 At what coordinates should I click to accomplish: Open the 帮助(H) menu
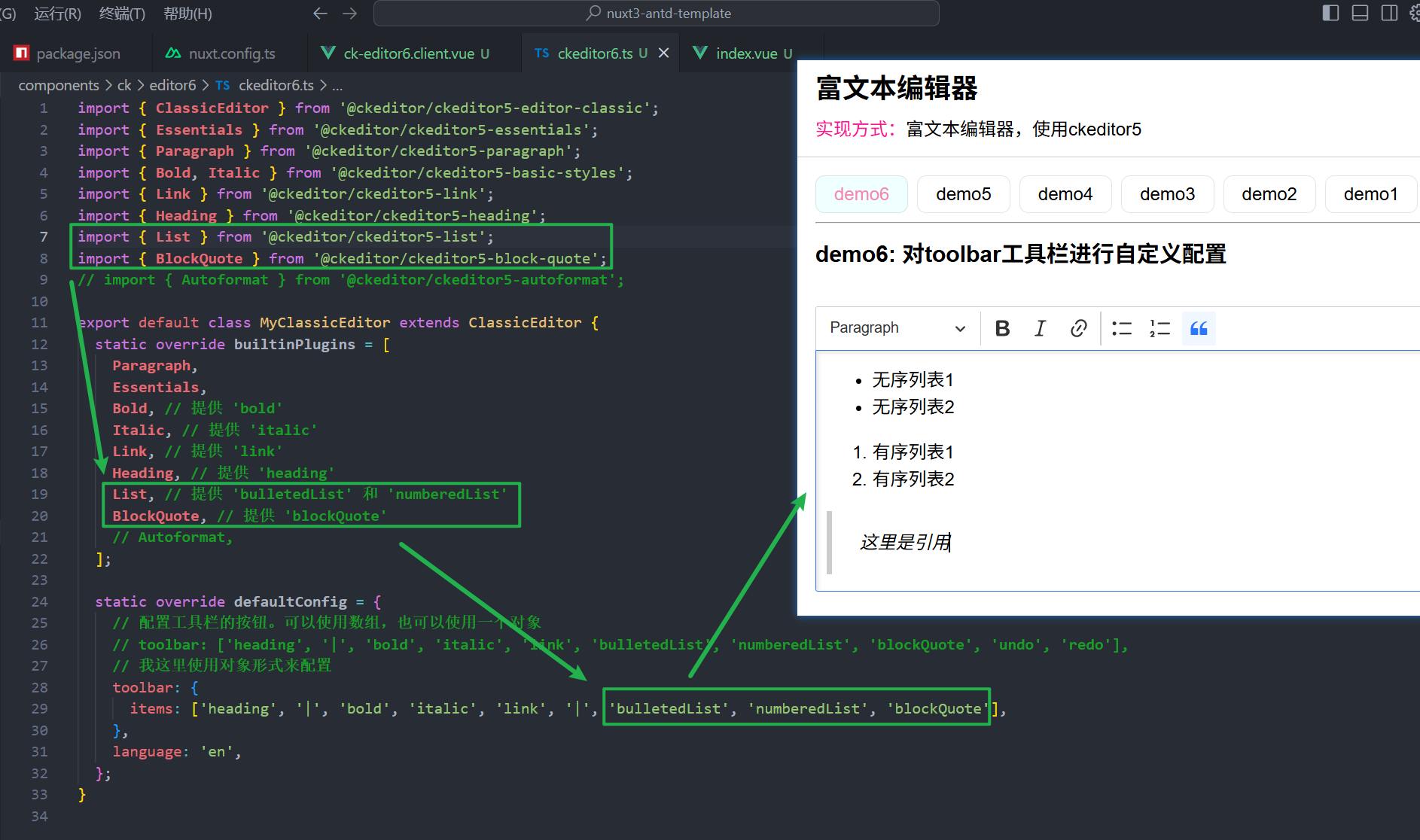(x=187, y=14)
